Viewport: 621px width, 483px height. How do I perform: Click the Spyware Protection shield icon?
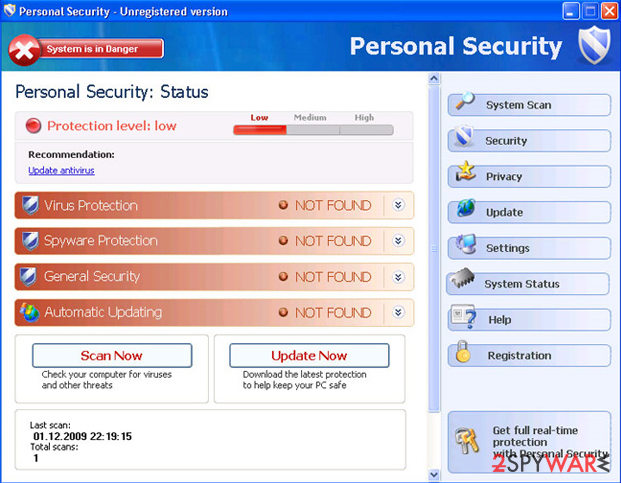point(30,241)
